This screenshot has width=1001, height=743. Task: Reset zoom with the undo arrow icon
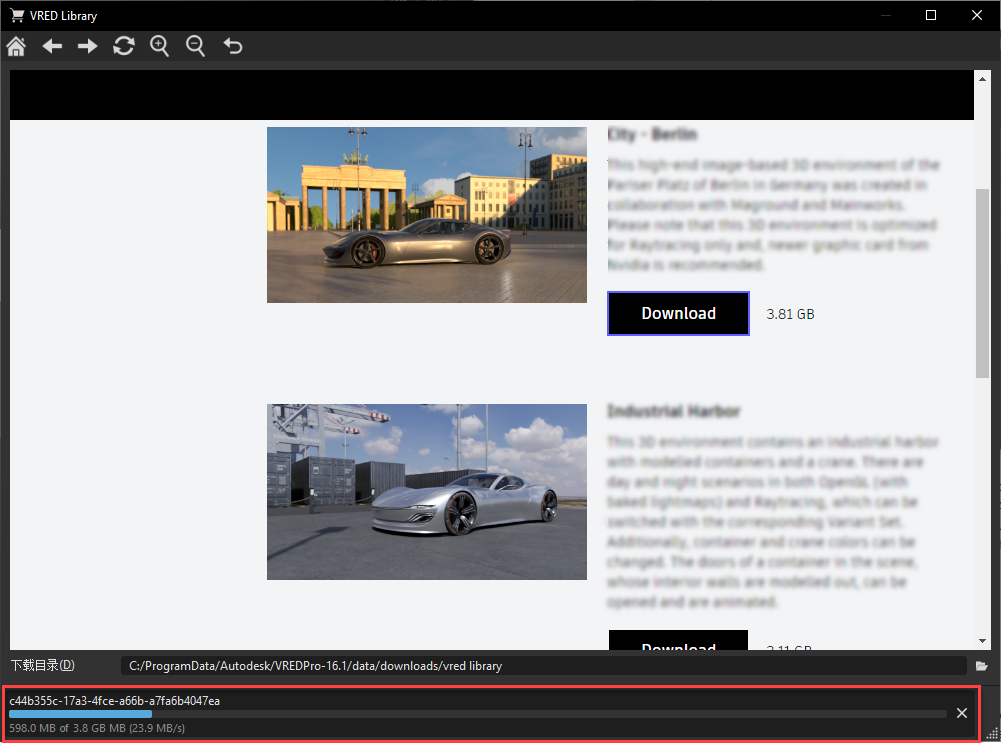click(233, 47)
